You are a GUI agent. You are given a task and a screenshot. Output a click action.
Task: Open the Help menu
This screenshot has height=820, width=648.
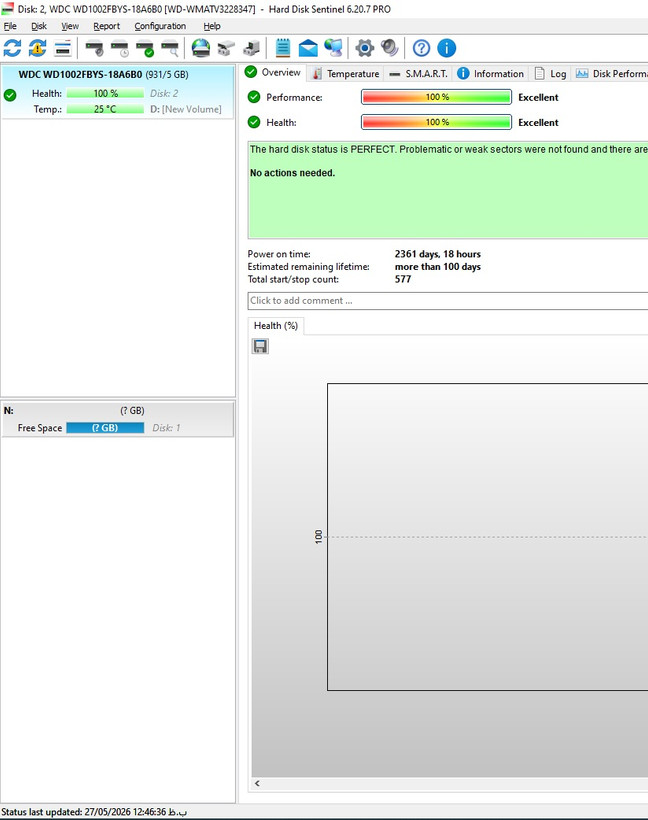click(x=212, y=26)
